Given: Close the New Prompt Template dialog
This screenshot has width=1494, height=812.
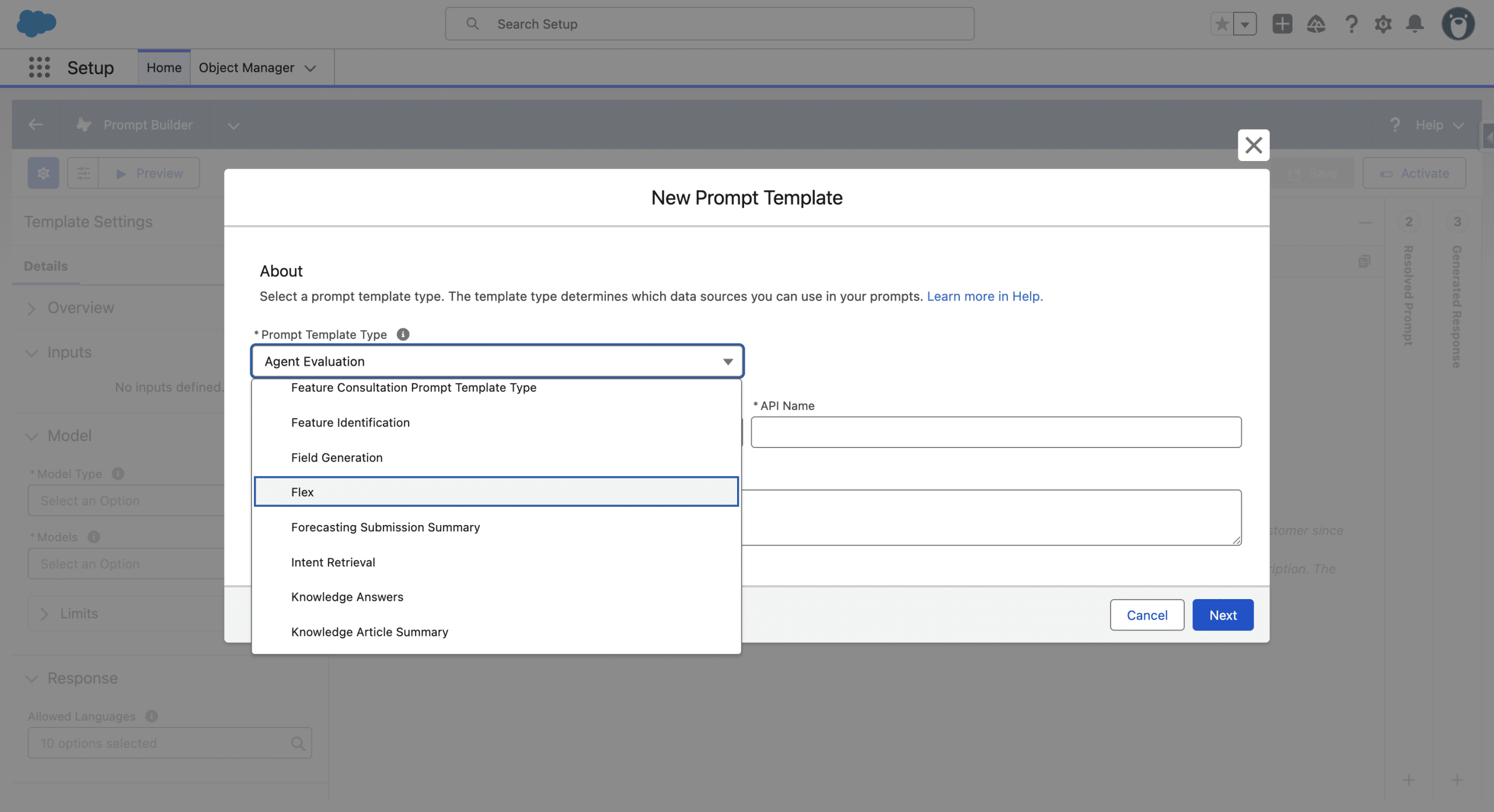Looking at the screenshot, I should (x=1253, y=145).
